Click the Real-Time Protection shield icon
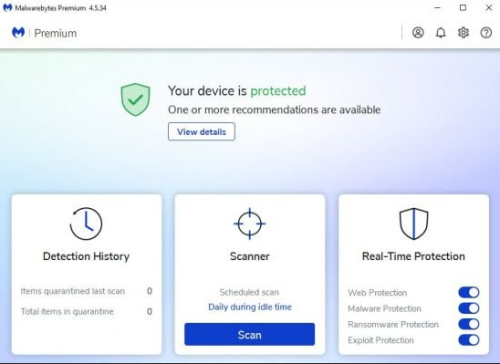The image size is (500, 364). click(x=414, y=224)
